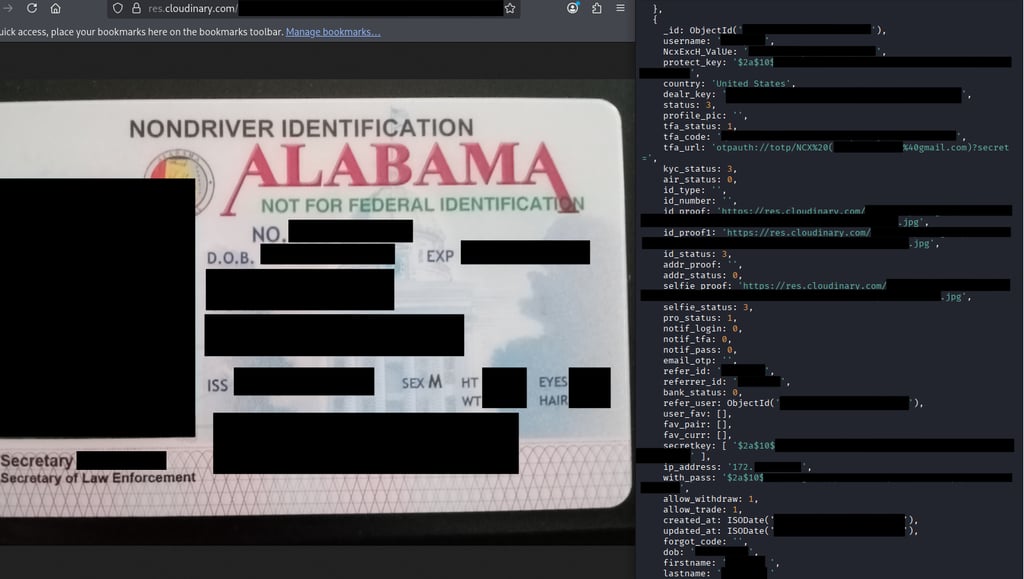
Task: Click the 'created_at: ISODate' line
Action: [790, 520]
